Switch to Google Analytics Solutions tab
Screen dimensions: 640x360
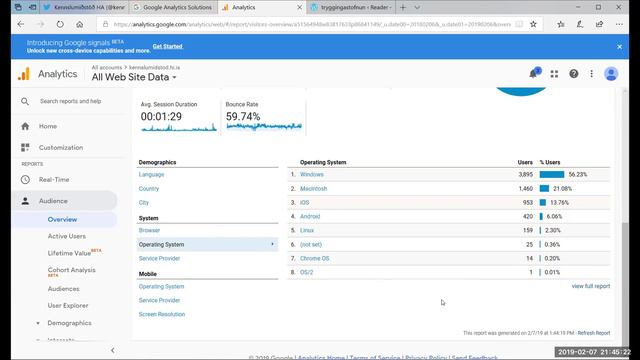(x=173, y=7)
